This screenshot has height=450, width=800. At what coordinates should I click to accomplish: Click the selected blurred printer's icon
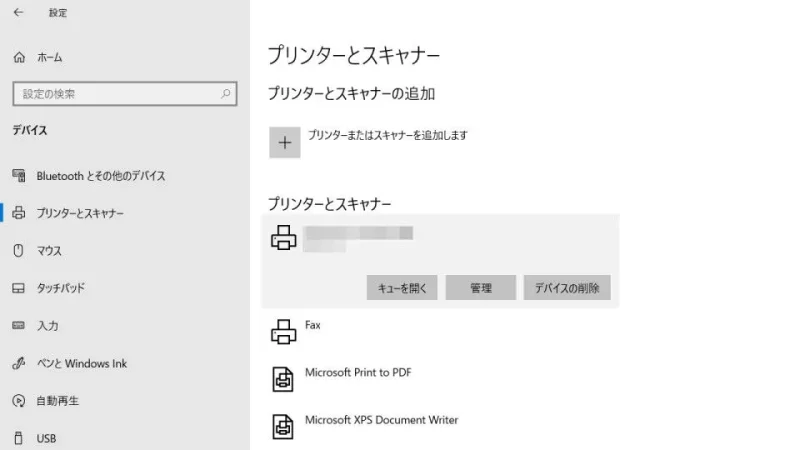284,238
